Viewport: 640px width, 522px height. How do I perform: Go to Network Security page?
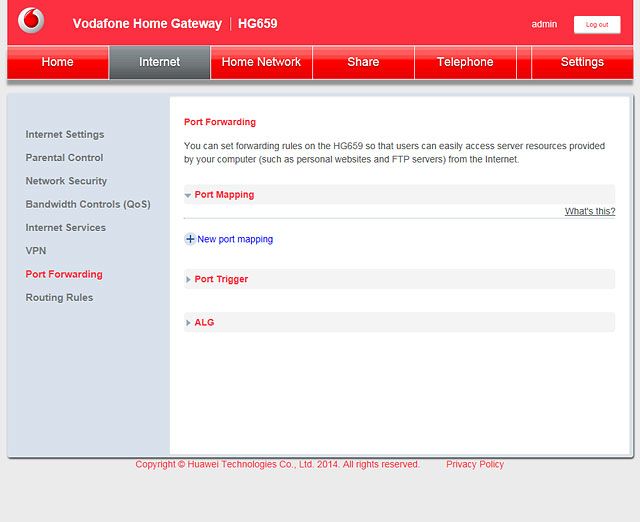pos(66,181)
